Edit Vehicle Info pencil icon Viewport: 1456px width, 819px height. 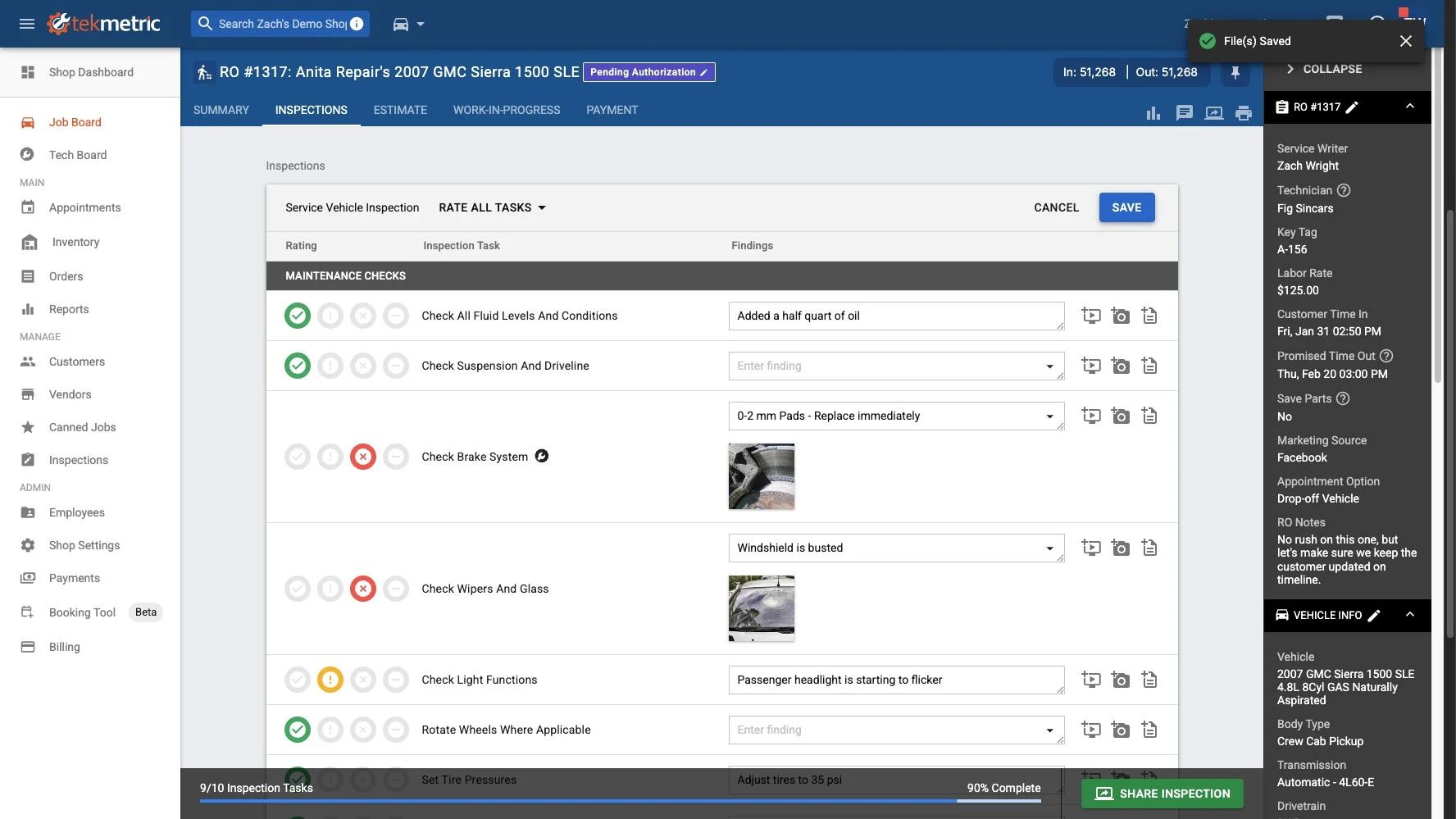point(1374,616)
